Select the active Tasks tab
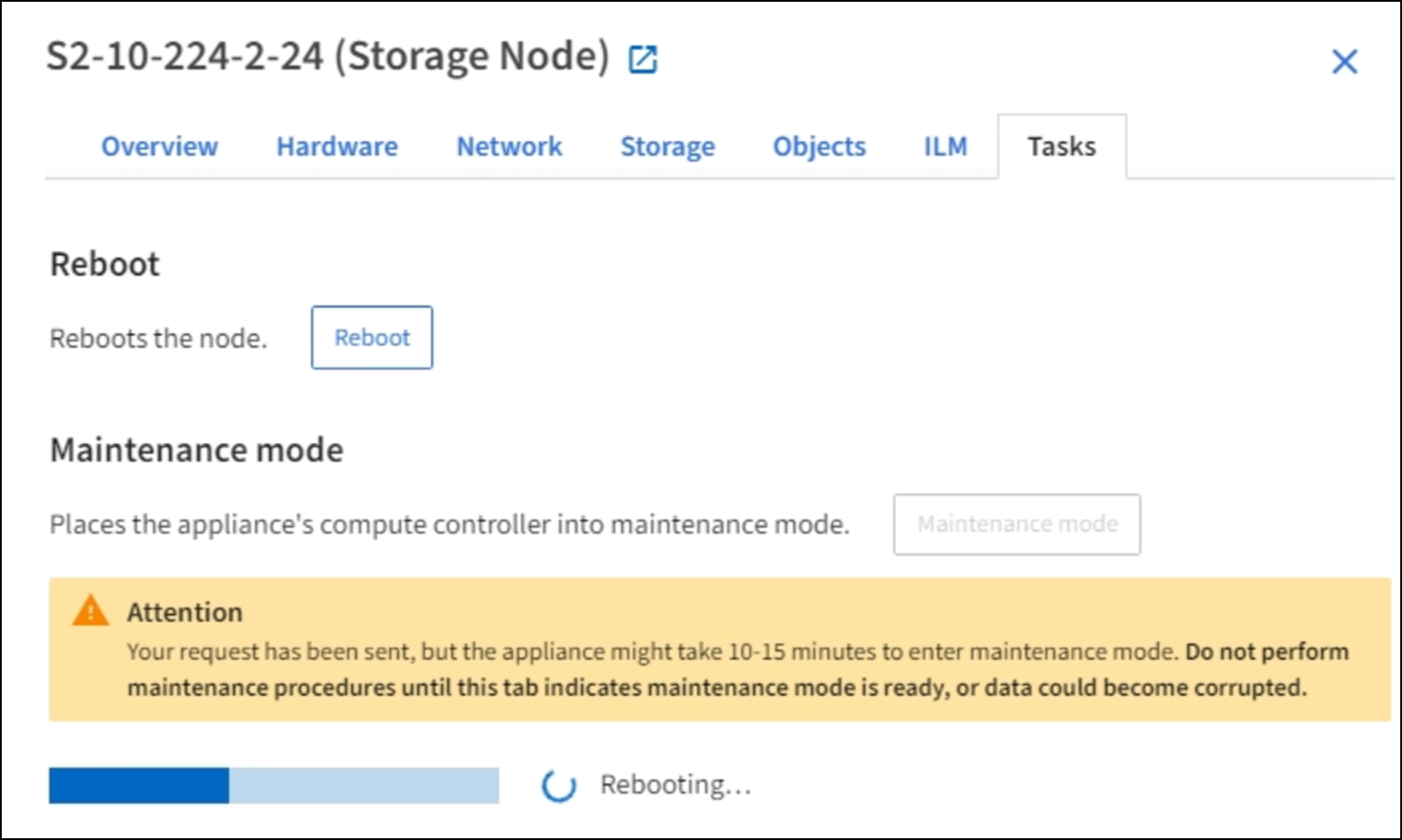The height and width of the screenshot is (840, 1402). 1062,146
